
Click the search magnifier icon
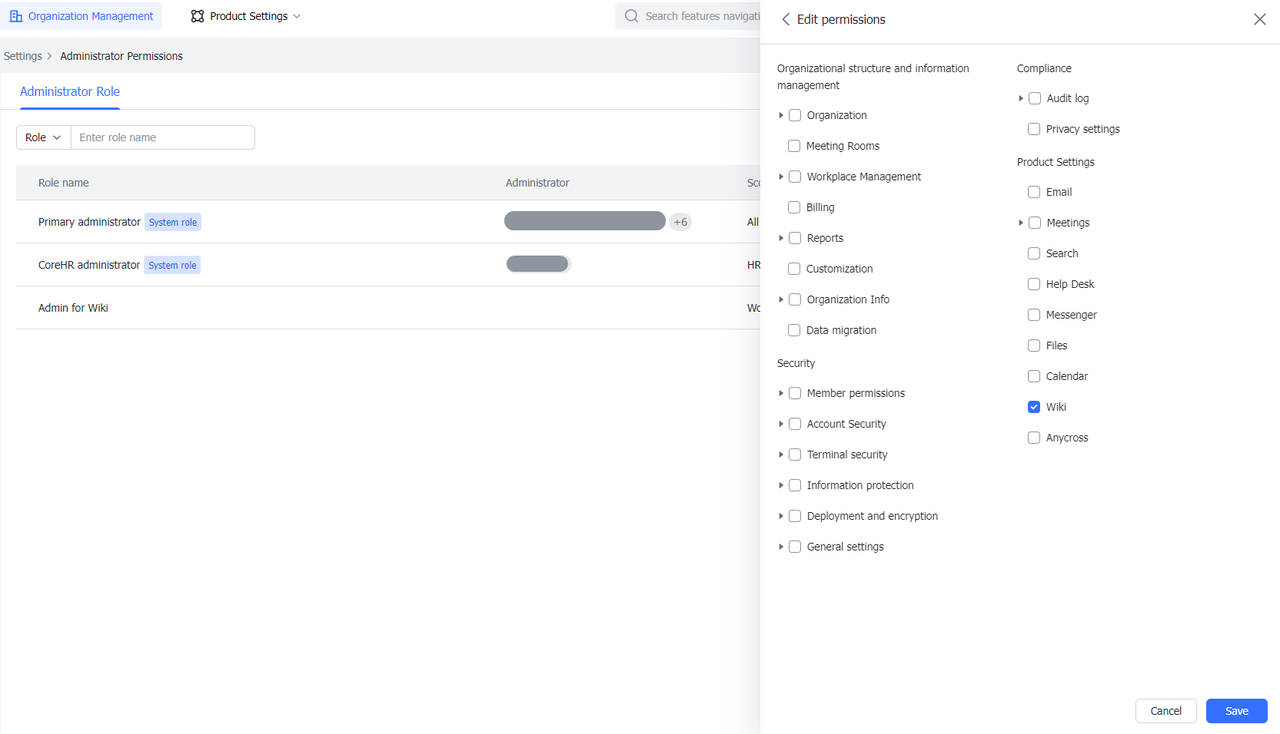(630, 15)
